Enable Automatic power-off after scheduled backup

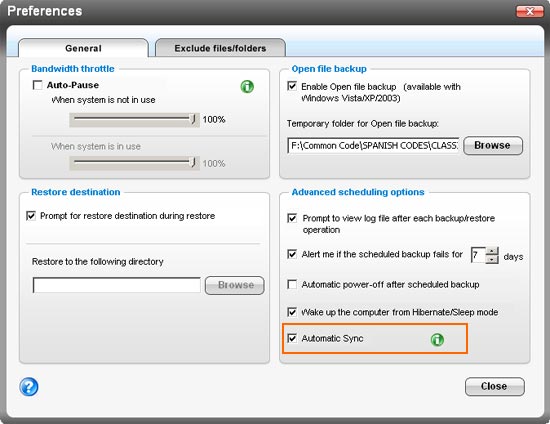[x=292, y=284]
